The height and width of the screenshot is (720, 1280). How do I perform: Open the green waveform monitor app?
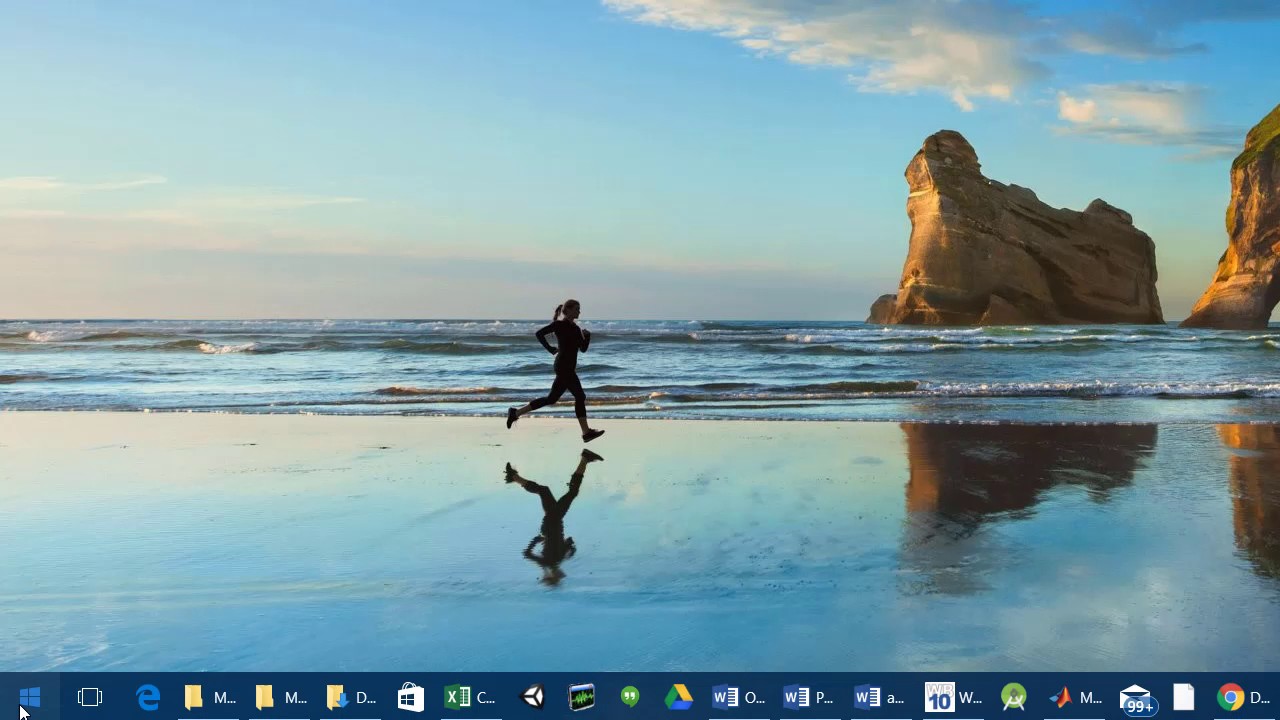(x=581, y=697)
